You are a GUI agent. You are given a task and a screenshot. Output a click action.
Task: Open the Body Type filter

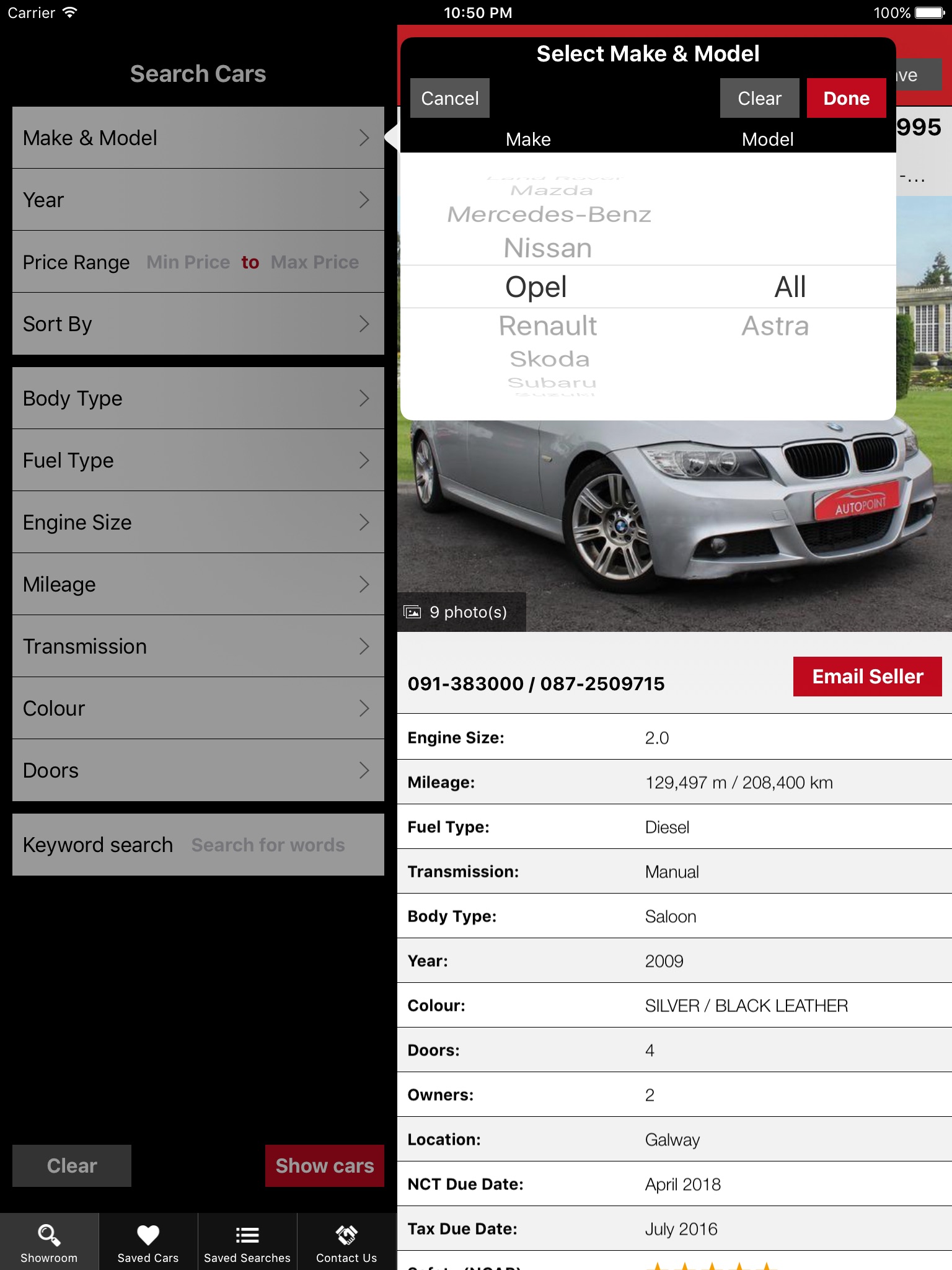pos(198,398)
